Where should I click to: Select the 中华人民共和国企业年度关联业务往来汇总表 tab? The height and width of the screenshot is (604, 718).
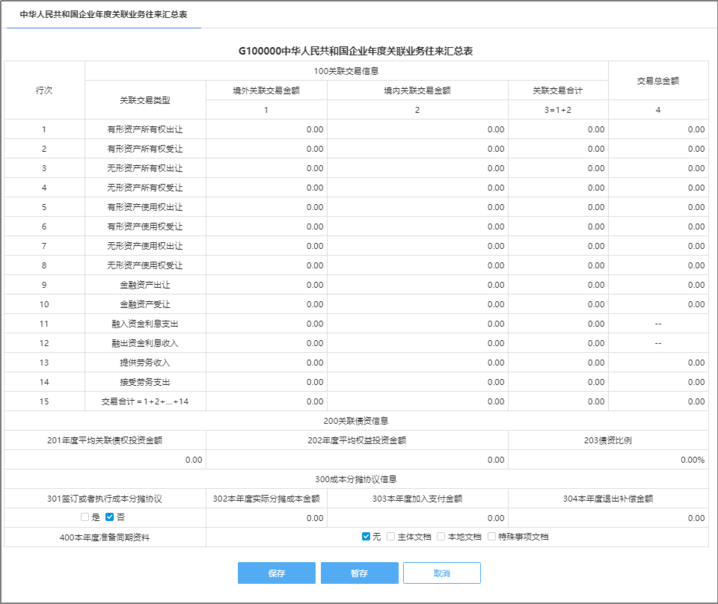coord(103,14)
